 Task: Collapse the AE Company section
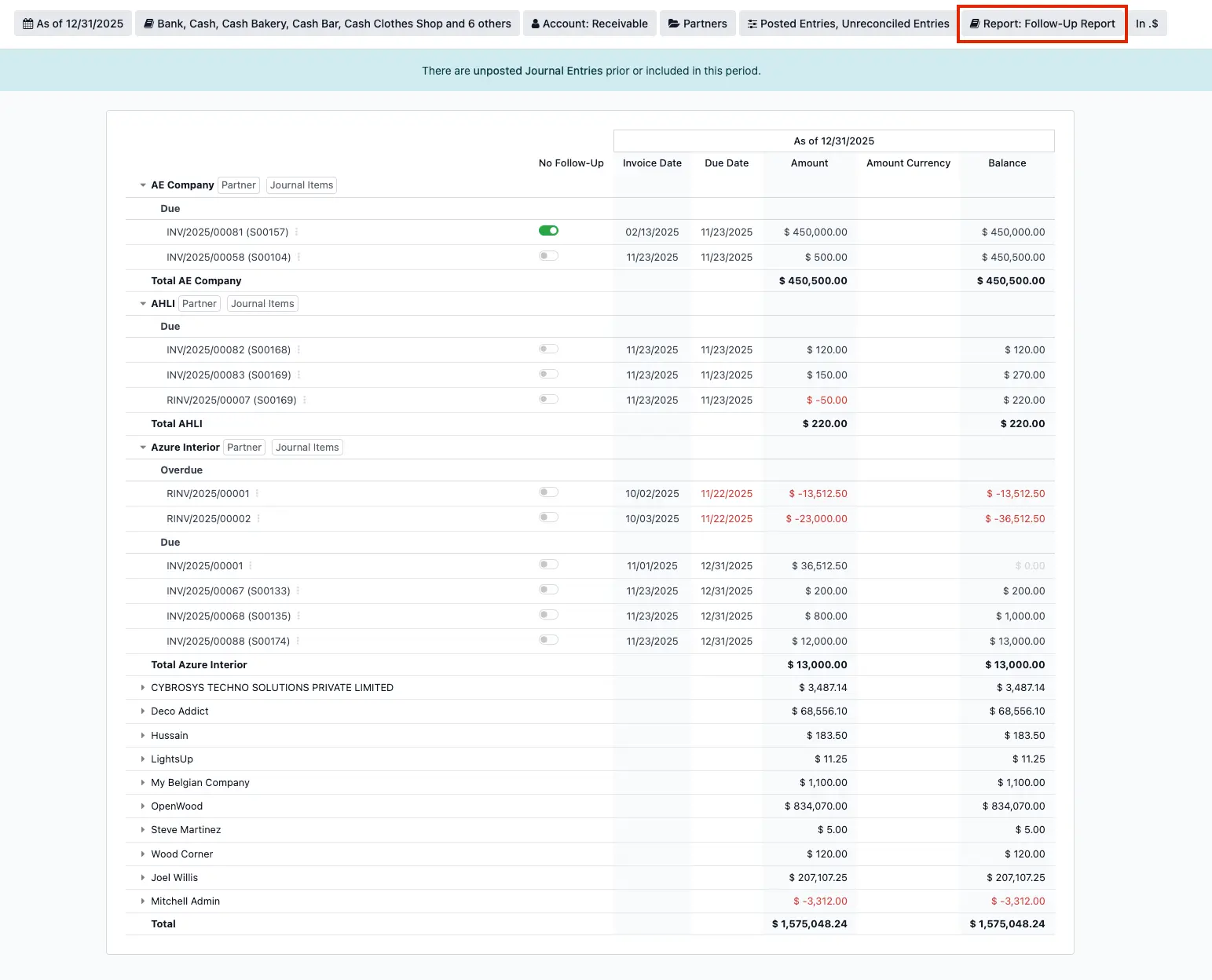coord(142,185)
